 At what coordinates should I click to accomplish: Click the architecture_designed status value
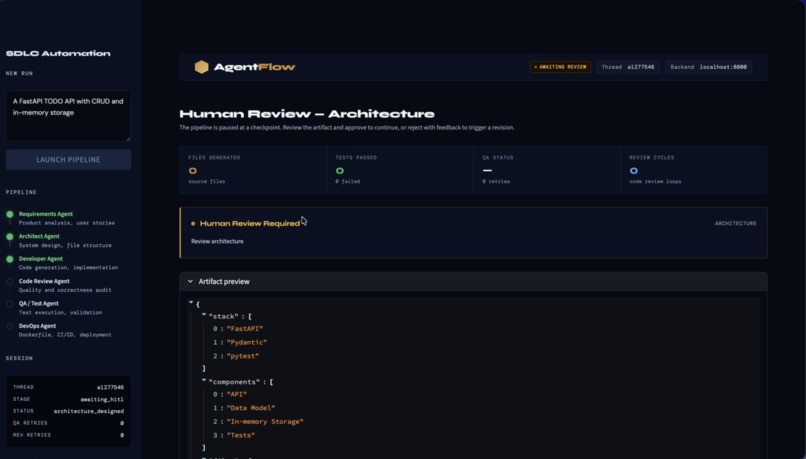[89, 412]
